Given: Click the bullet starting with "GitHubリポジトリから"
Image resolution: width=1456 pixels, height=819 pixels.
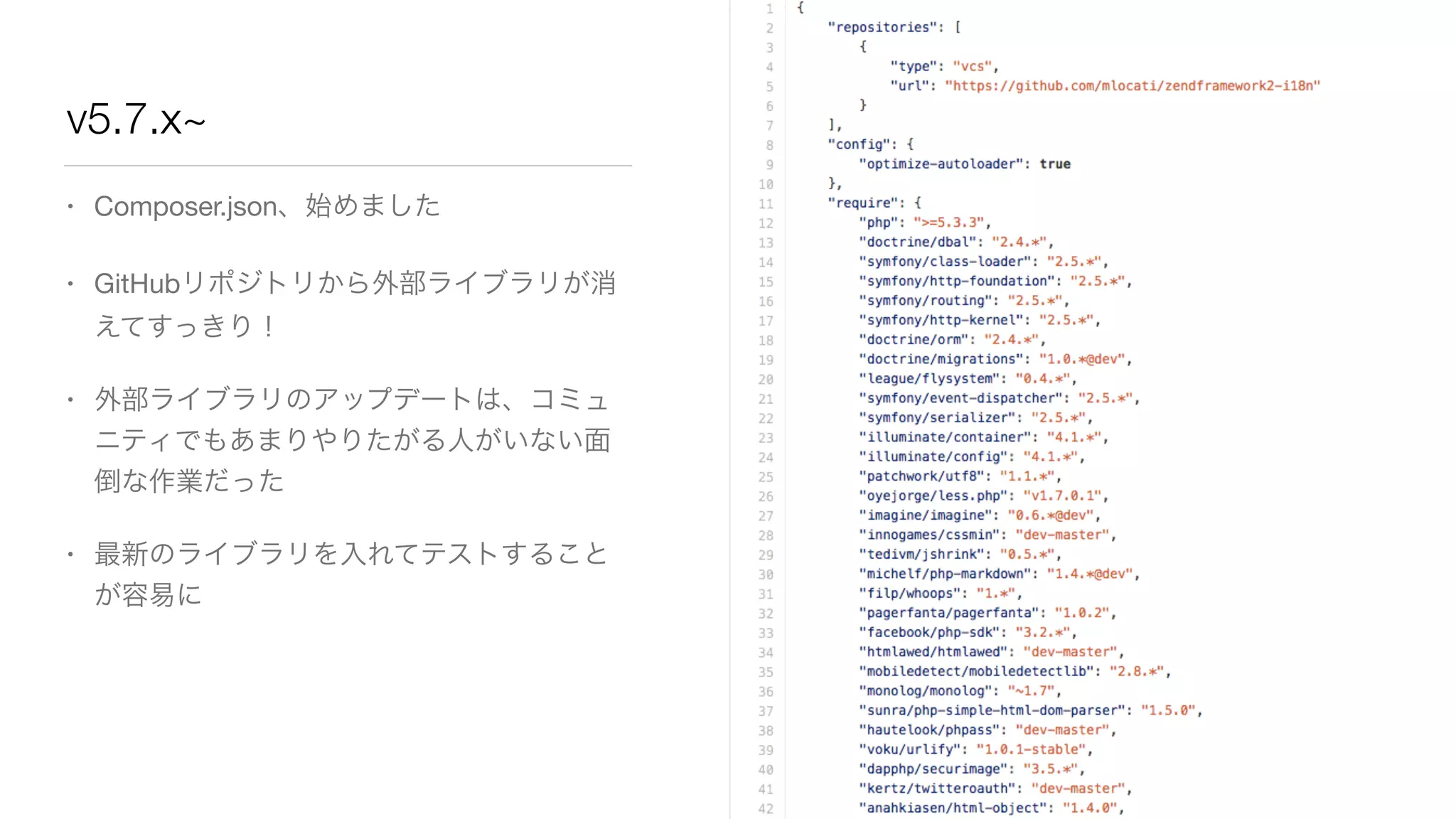Looking at the screenshot, I should (x=355, y=304).
